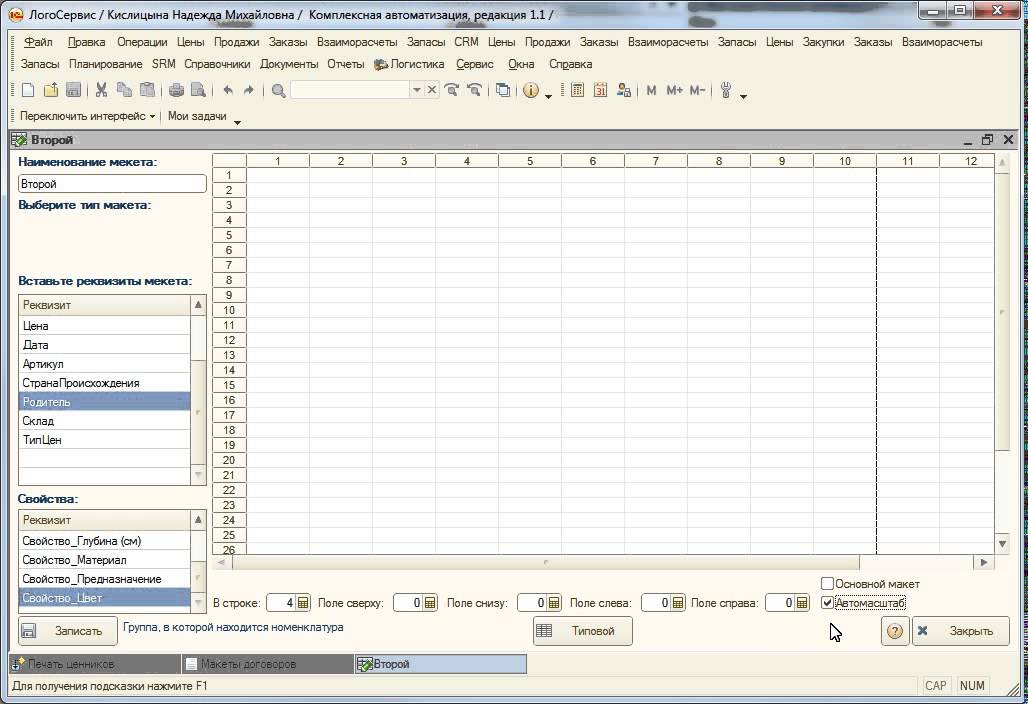
Task: Click the Copy icon in toolbar
Action: pos(124,90)
